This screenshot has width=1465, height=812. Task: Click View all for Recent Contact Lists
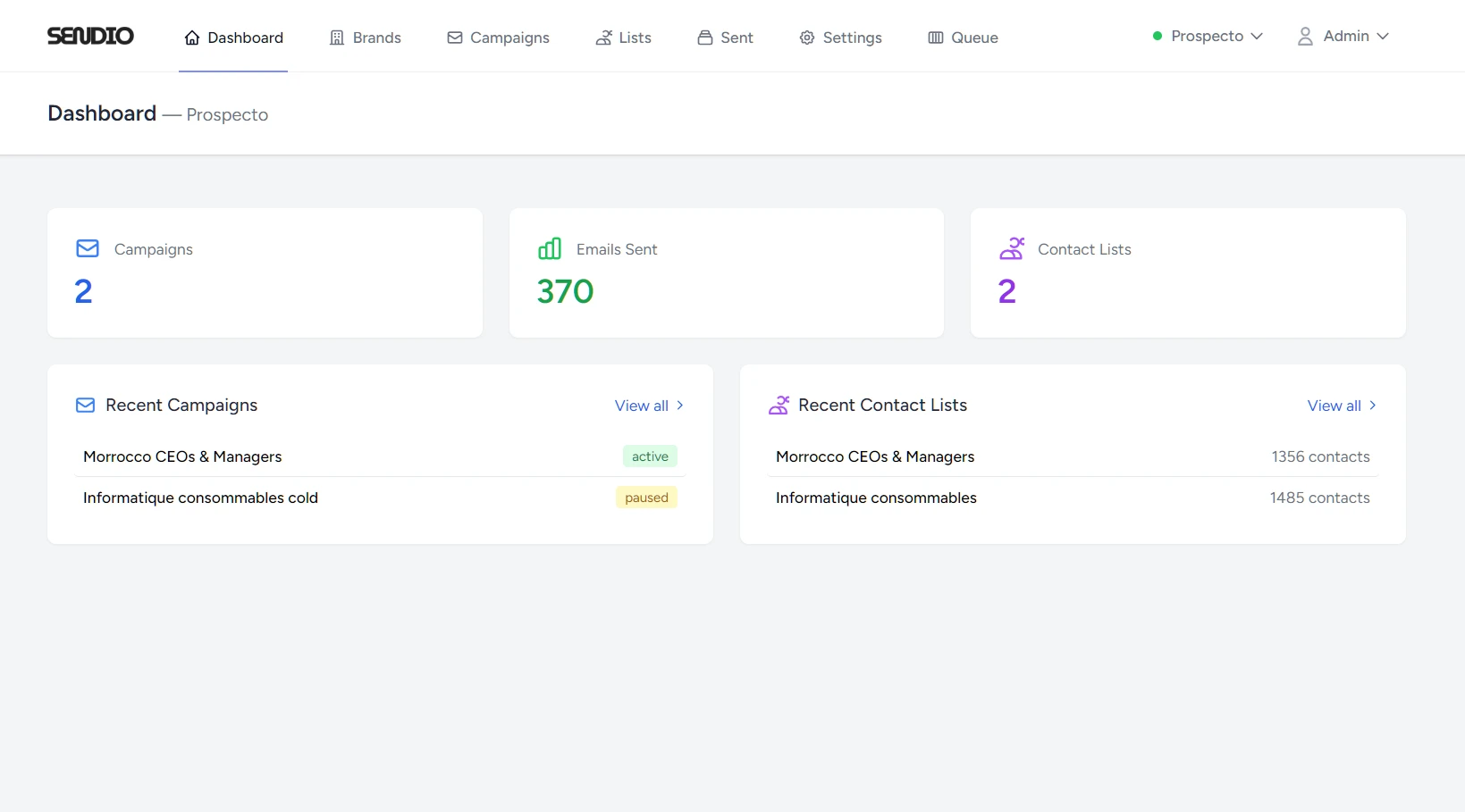click(x=1343, y=406)
